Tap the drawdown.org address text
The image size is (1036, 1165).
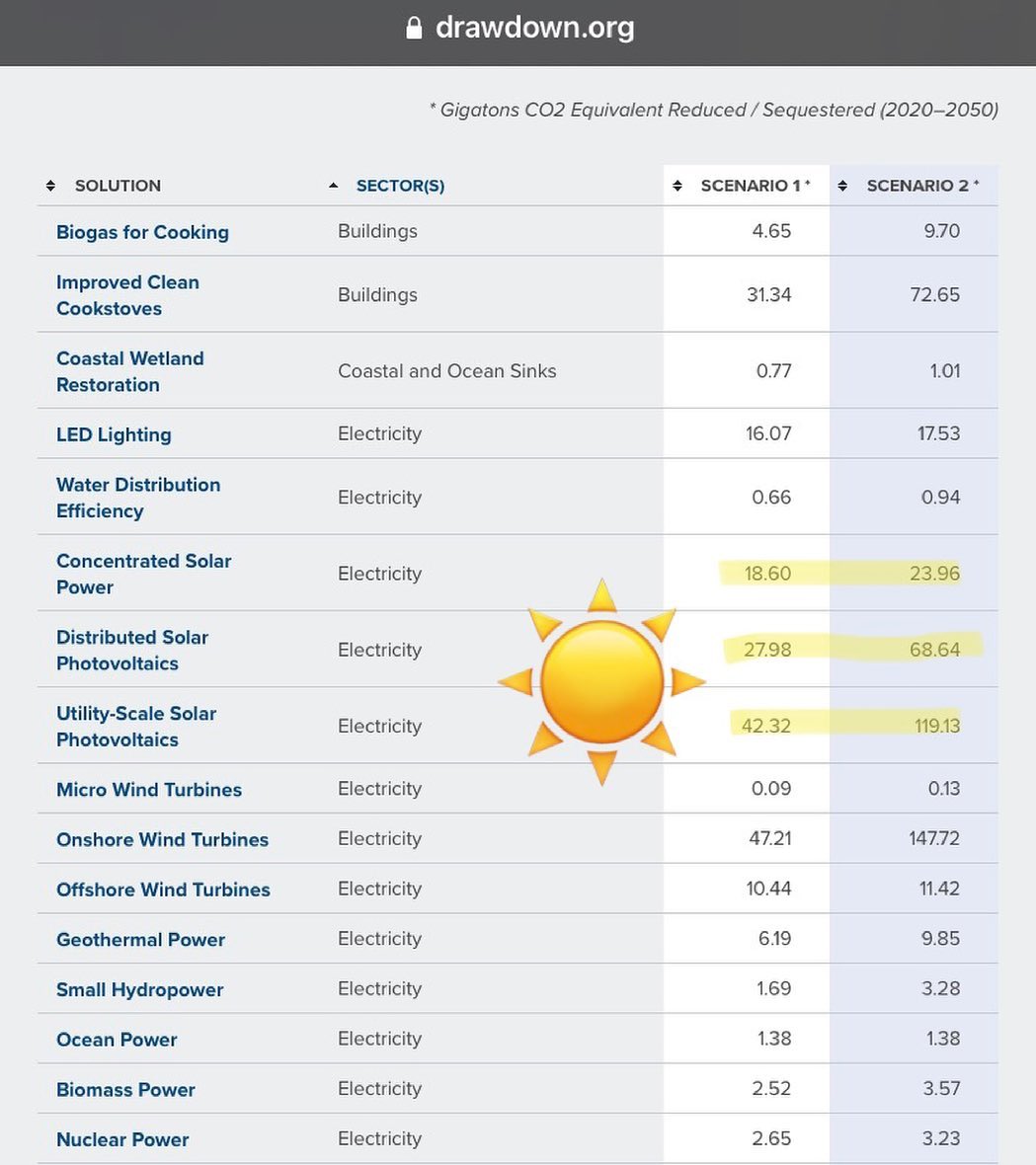point(535,28)
